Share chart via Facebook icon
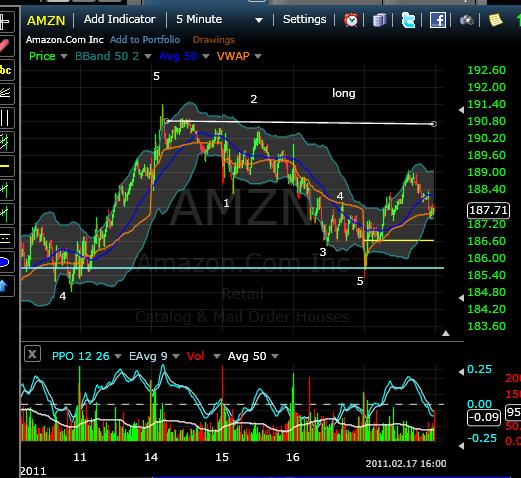The width and height of the screenshot is (521, 478). [x=438, y=20]
